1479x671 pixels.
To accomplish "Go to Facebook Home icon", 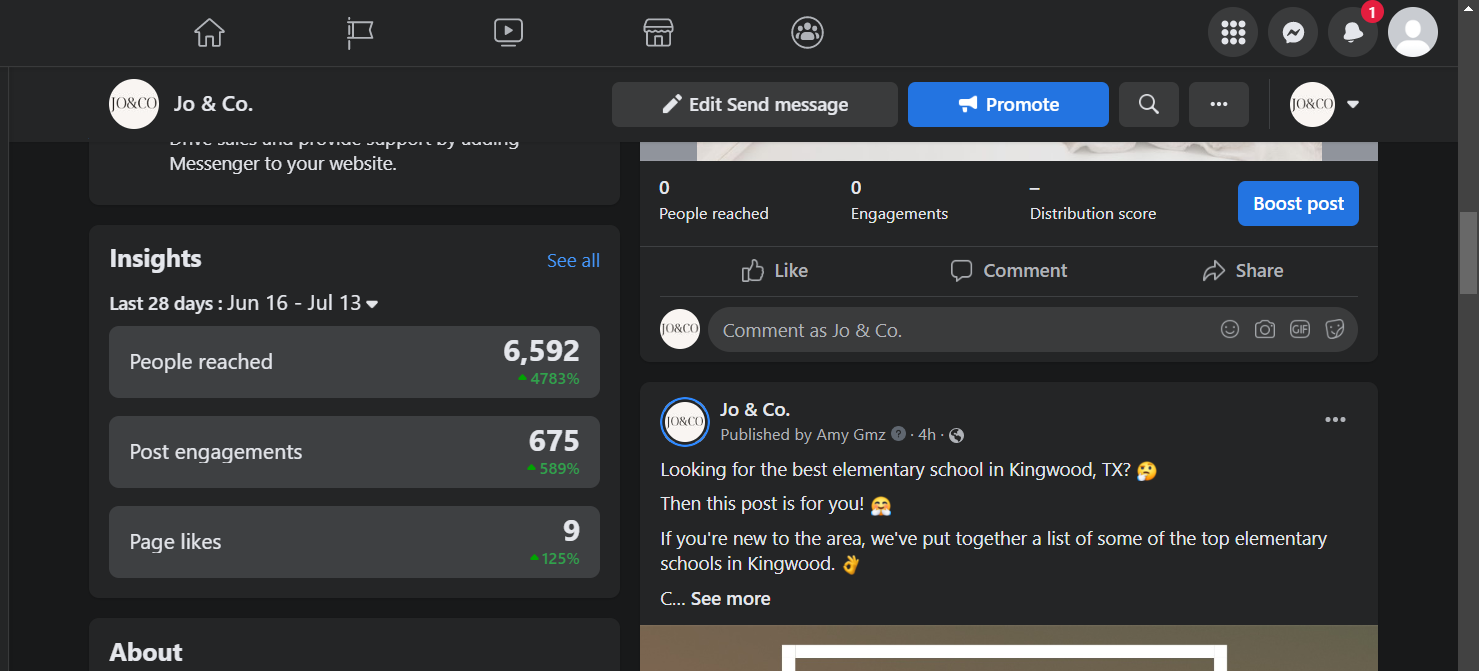I will (209, 33).
